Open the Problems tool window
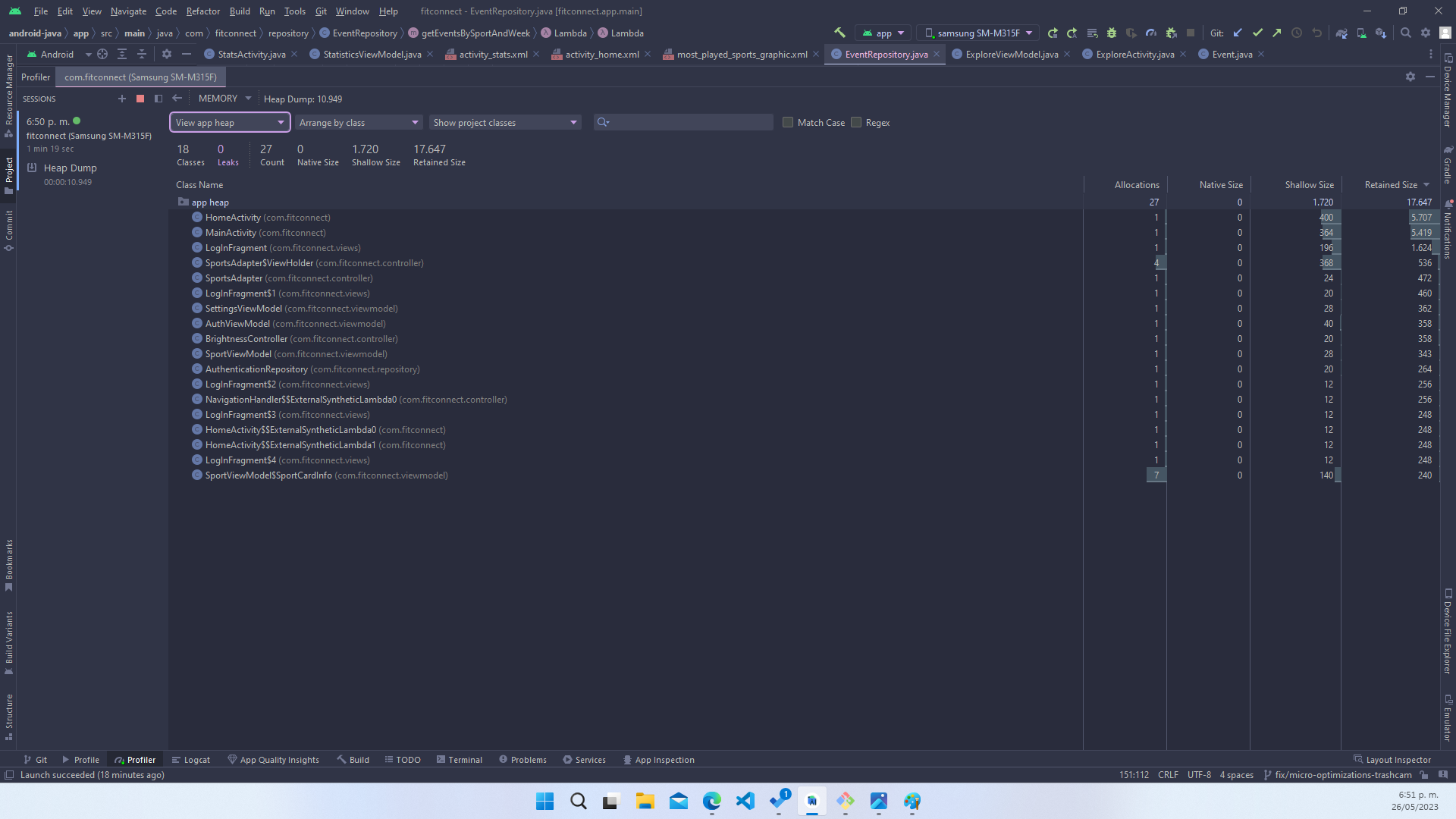 (522, 760)
